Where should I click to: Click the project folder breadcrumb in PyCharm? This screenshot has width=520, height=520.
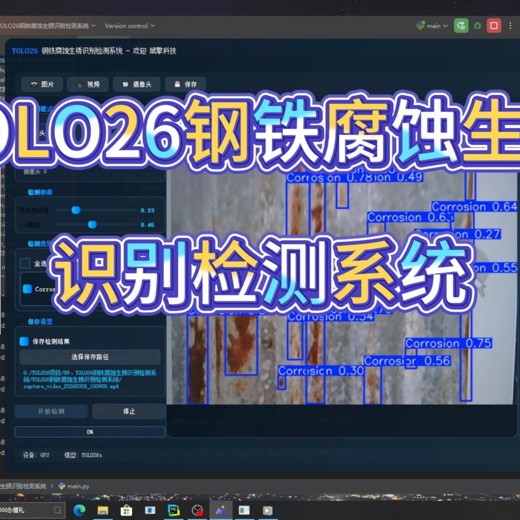[23, 486]
